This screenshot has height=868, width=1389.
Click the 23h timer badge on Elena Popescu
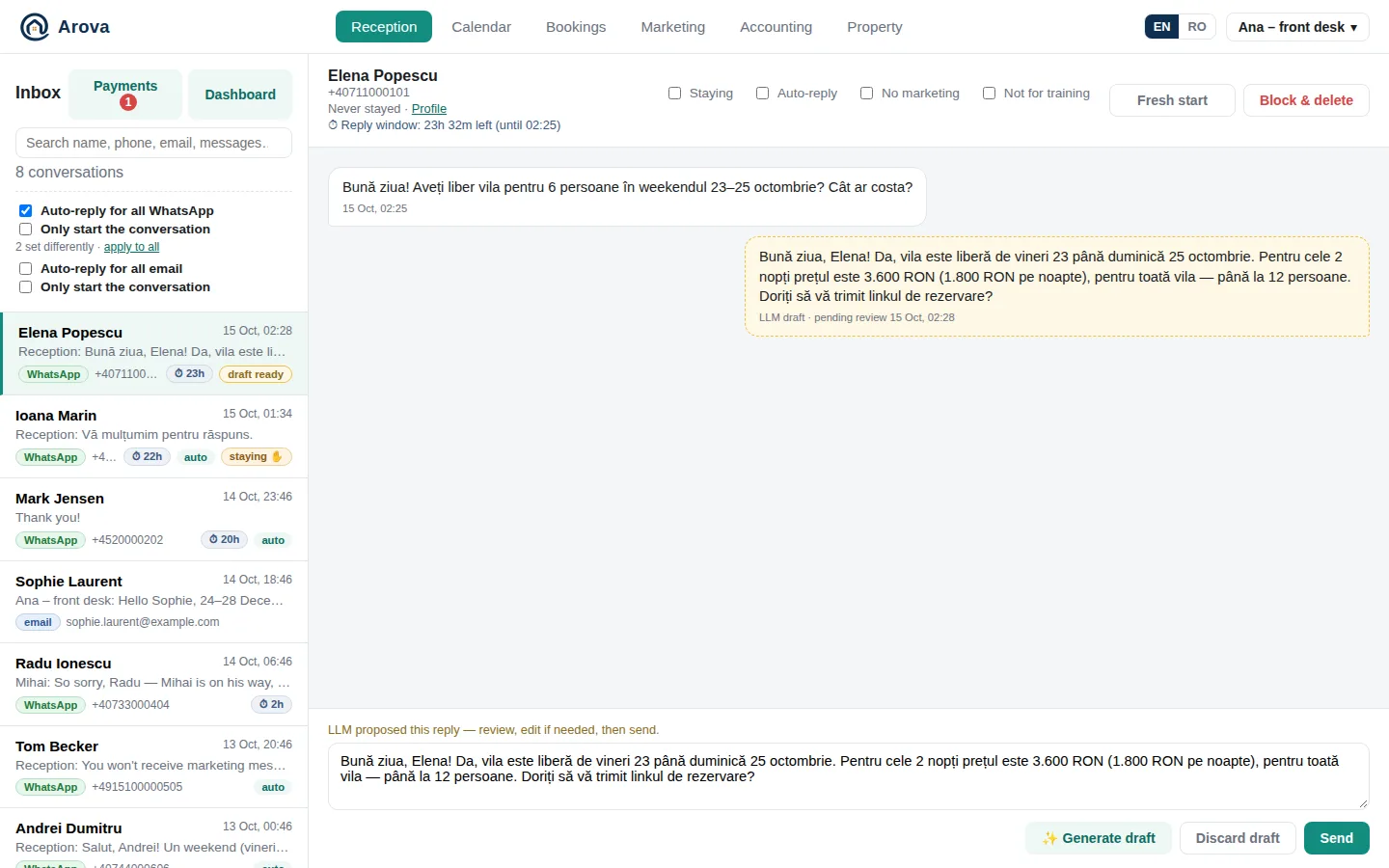click(190, 373)
